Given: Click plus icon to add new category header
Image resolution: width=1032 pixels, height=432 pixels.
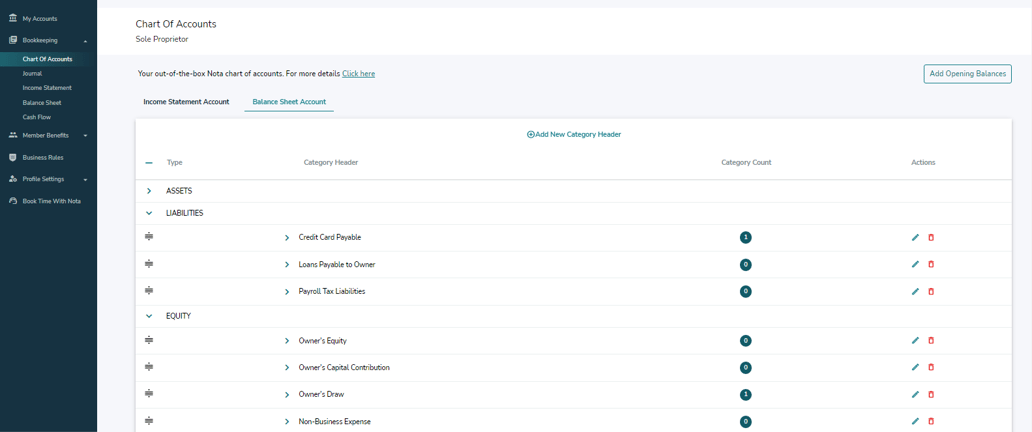Looking at the screenshot, I should (x=531, y=134).
